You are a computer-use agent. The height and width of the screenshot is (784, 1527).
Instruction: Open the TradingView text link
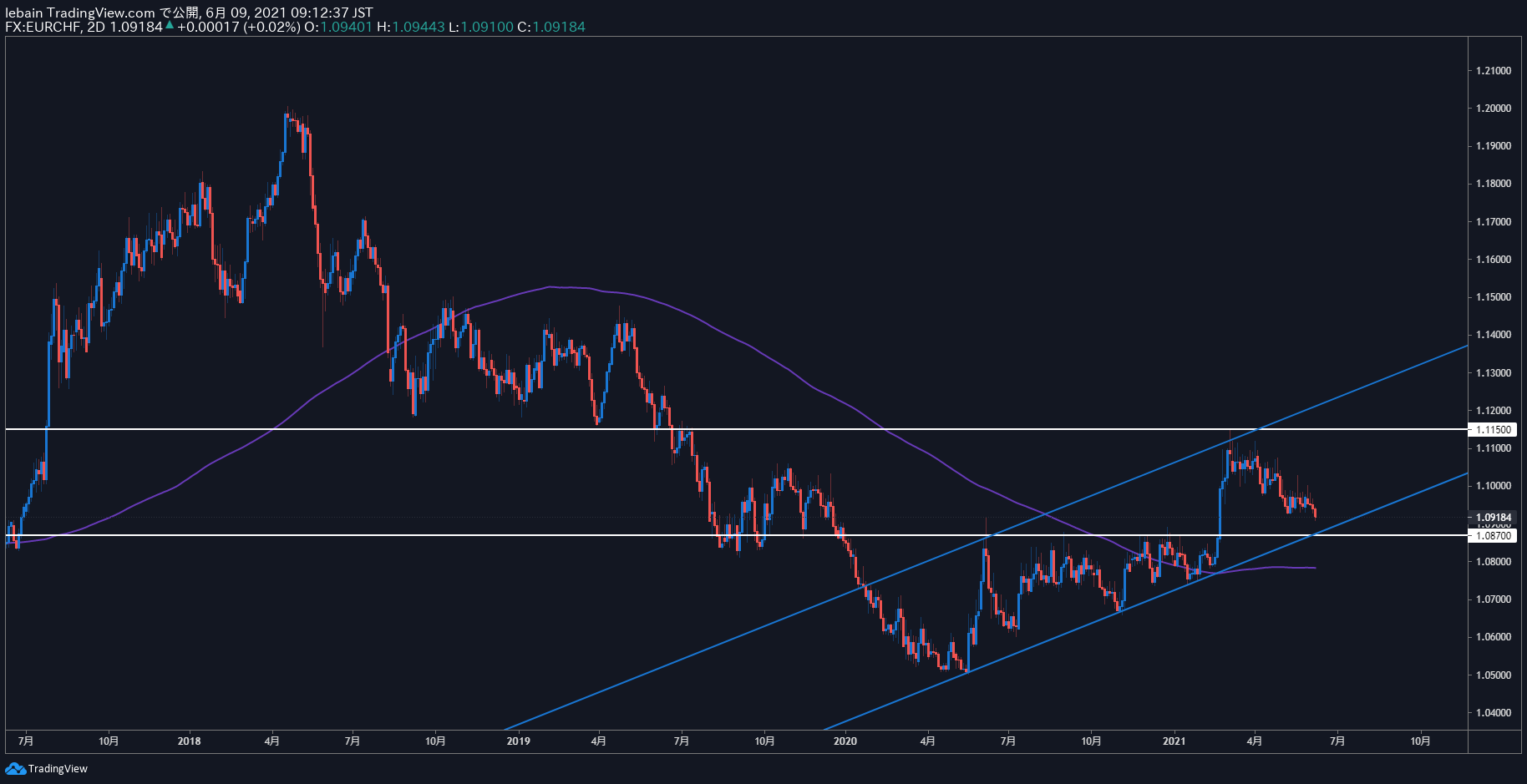(58, 768)
